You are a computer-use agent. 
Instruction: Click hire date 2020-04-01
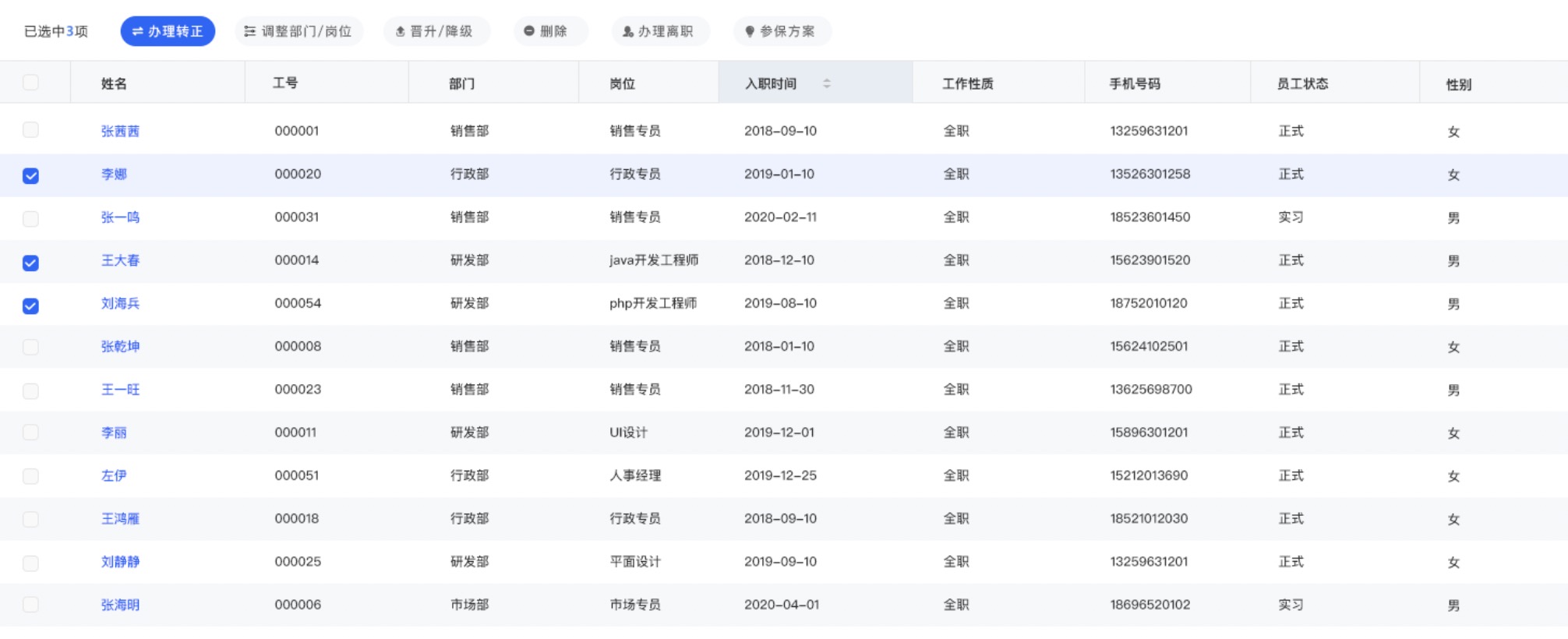(x=782, y=605)
